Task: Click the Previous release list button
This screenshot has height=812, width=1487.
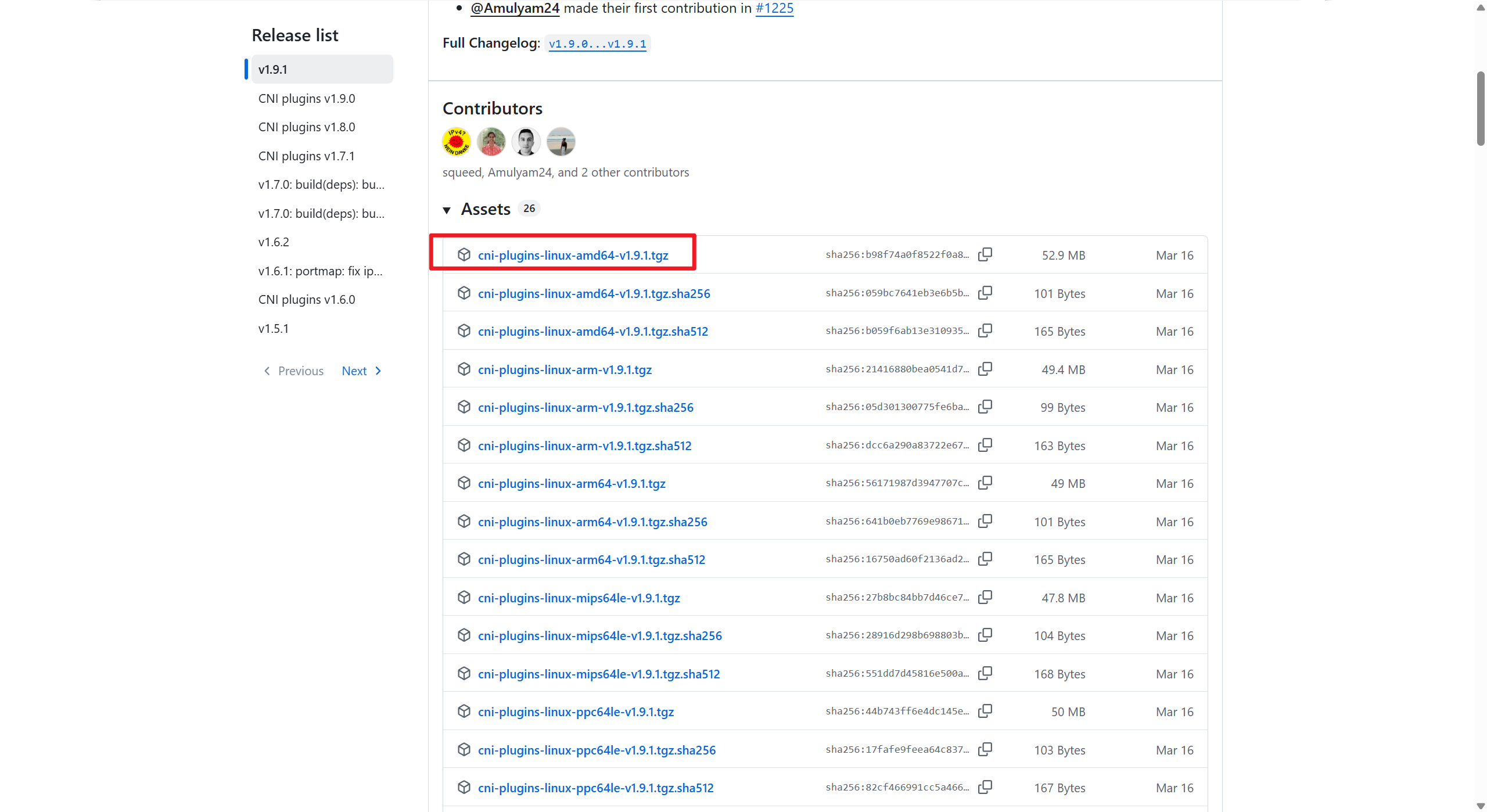Action: pos(294,371)
